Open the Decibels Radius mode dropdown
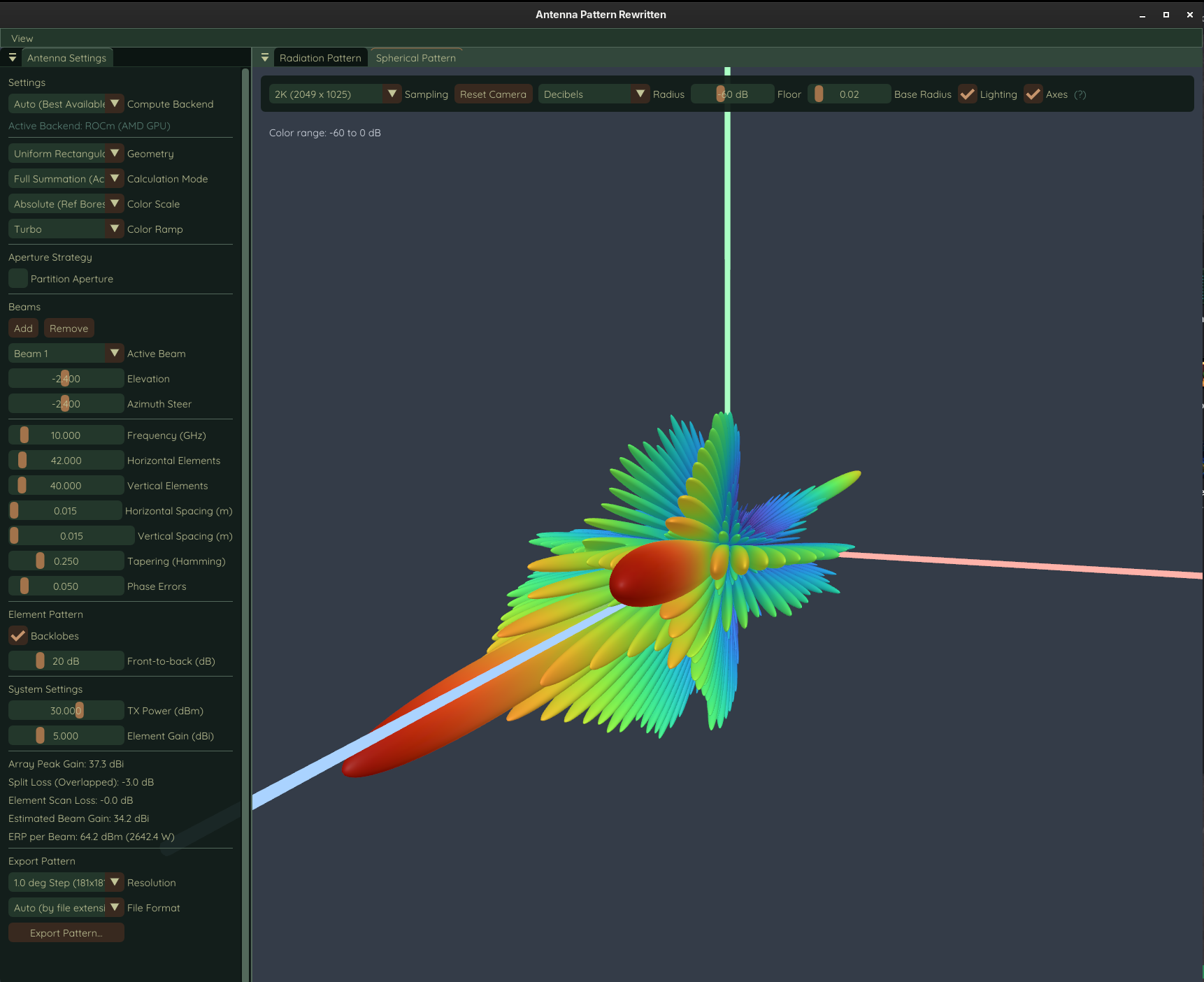The image size is (1204, 982). (x=594, y=94)
